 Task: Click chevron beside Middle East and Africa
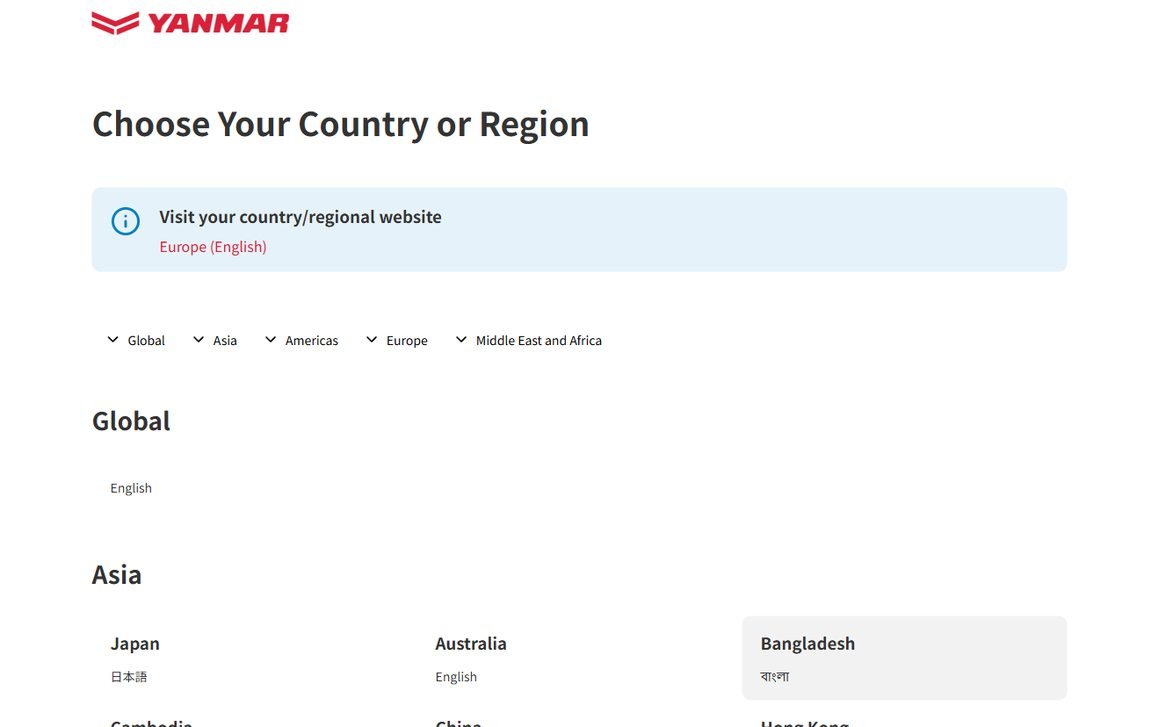pos(461,340)
